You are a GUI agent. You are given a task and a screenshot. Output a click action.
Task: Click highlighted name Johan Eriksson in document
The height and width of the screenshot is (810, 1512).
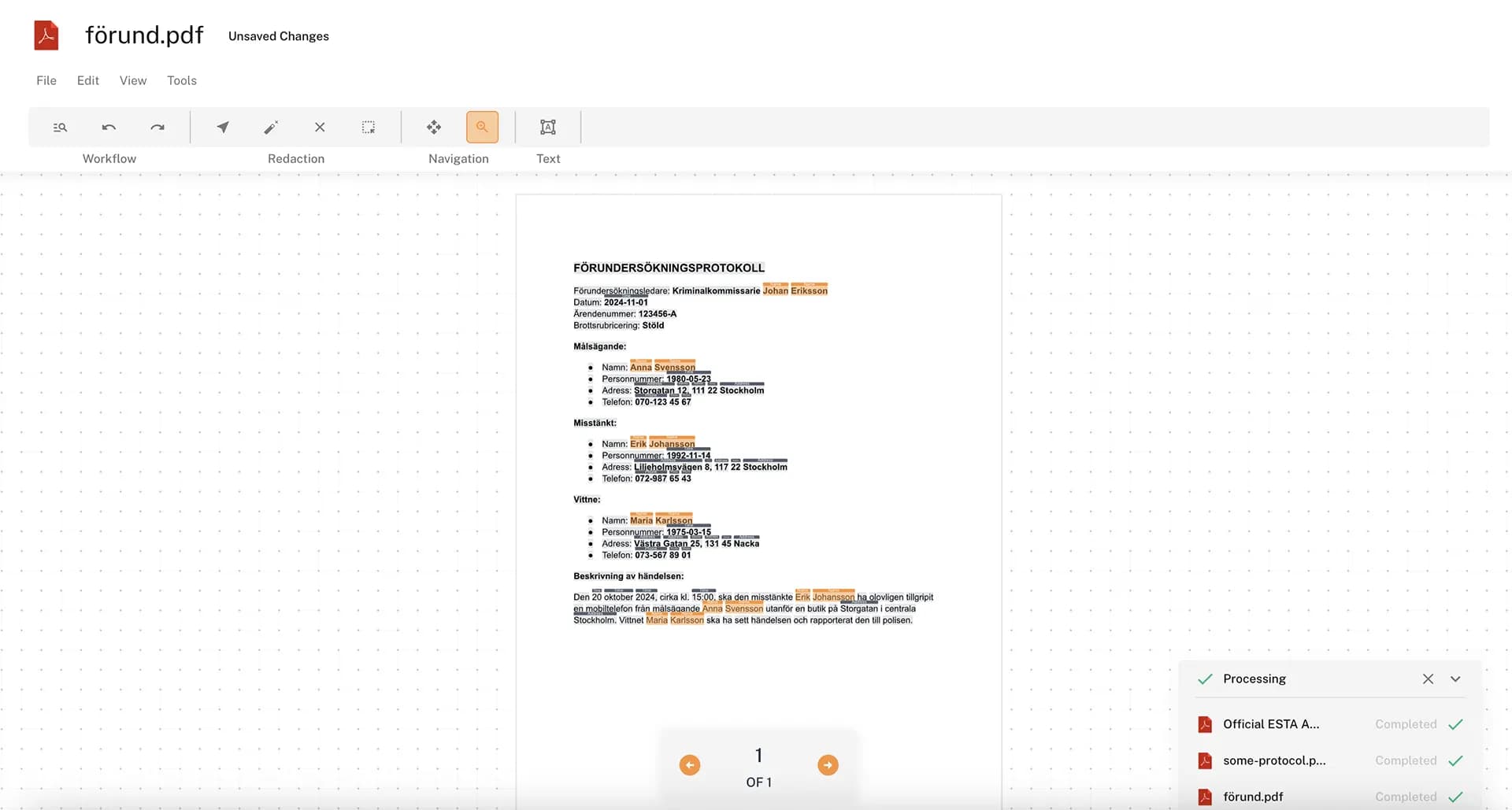[x=795, y=290]
